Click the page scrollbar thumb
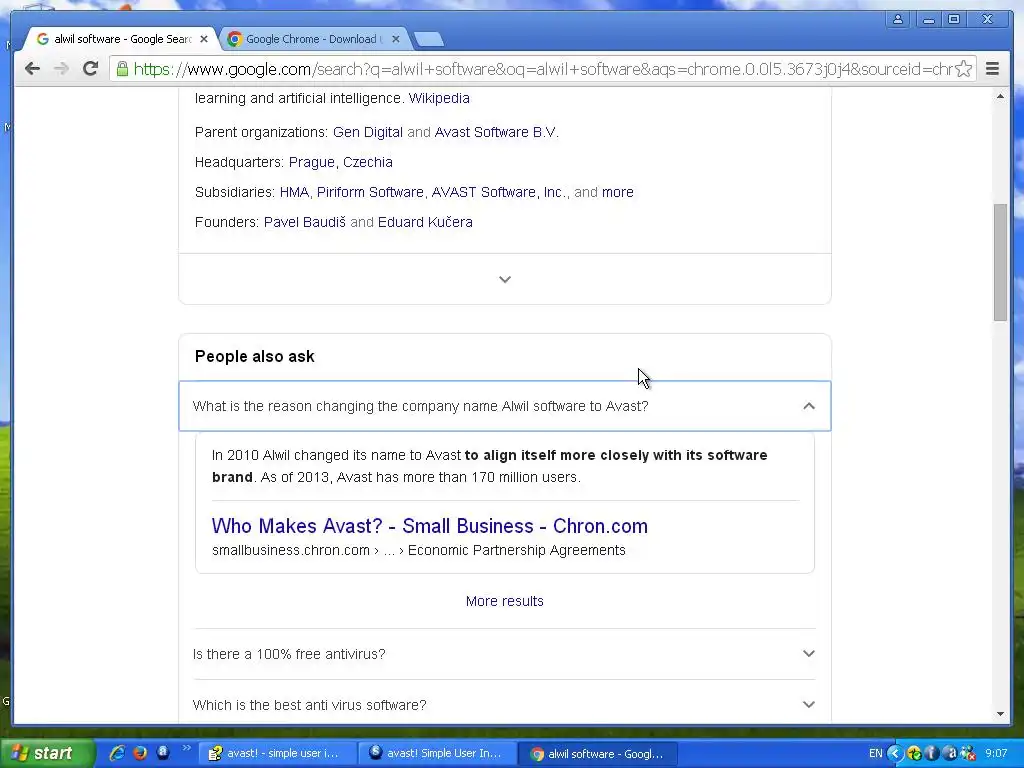The width and height of the screenshot is (1024, 768). [1000, 262]
